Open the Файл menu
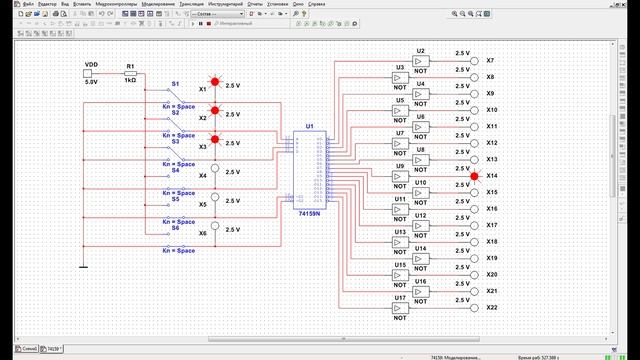This screenshot has width=640, height=360. [28, 4]
